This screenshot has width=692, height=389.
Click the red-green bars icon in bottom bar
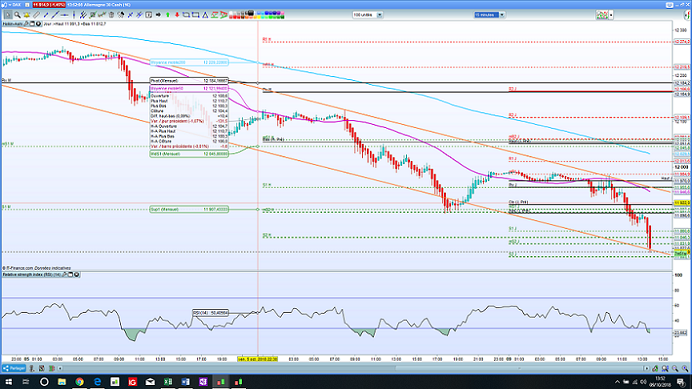[52, 368]
